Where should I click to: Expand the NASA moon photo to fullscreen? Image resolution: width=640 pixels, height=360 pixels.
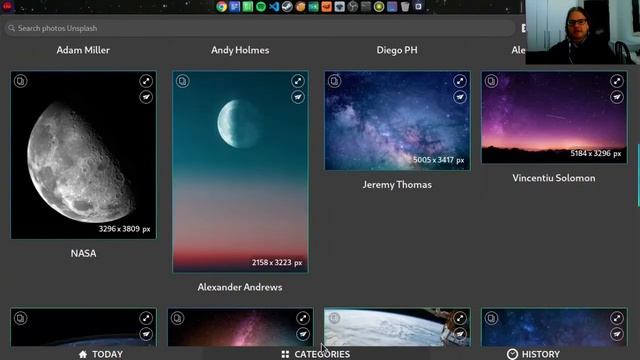click(x=146, y=81)
